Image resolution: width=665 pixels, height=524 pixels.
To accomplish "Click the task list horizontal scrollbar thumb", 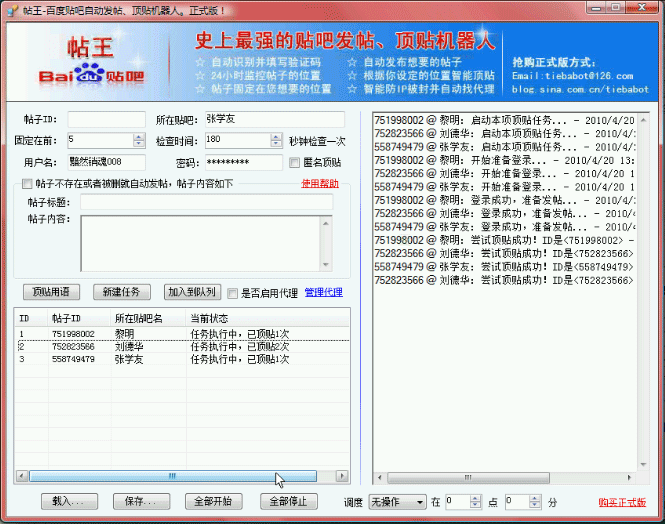I will click(173, 476).
